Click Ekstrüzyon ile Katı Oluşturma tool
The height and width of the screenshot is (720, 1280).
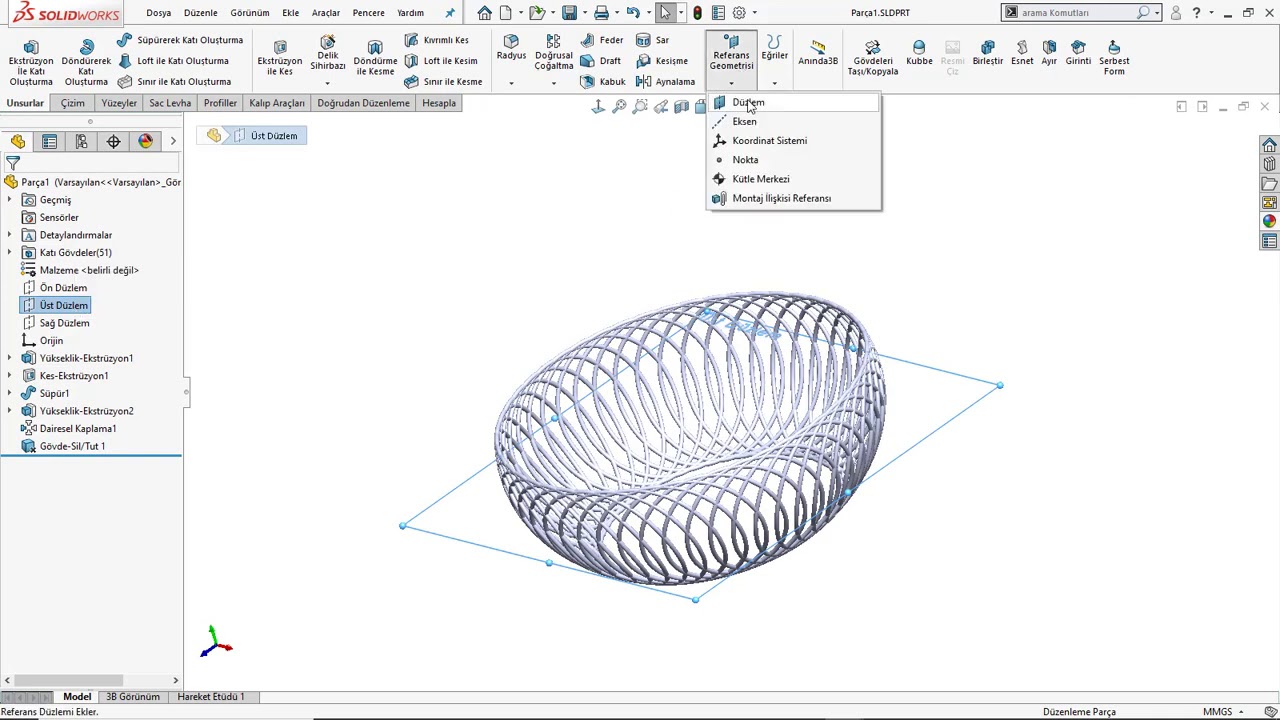click(x=31, y=63)
